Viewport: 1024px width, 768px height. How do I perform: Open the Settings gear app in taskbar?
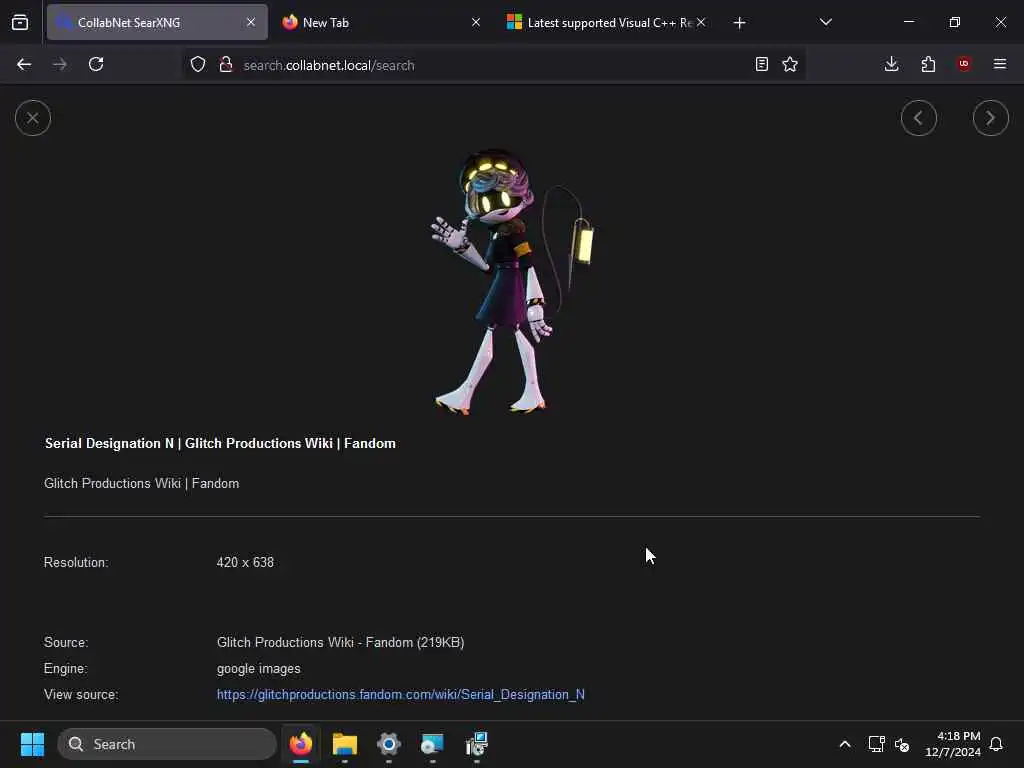coord(388,744)
